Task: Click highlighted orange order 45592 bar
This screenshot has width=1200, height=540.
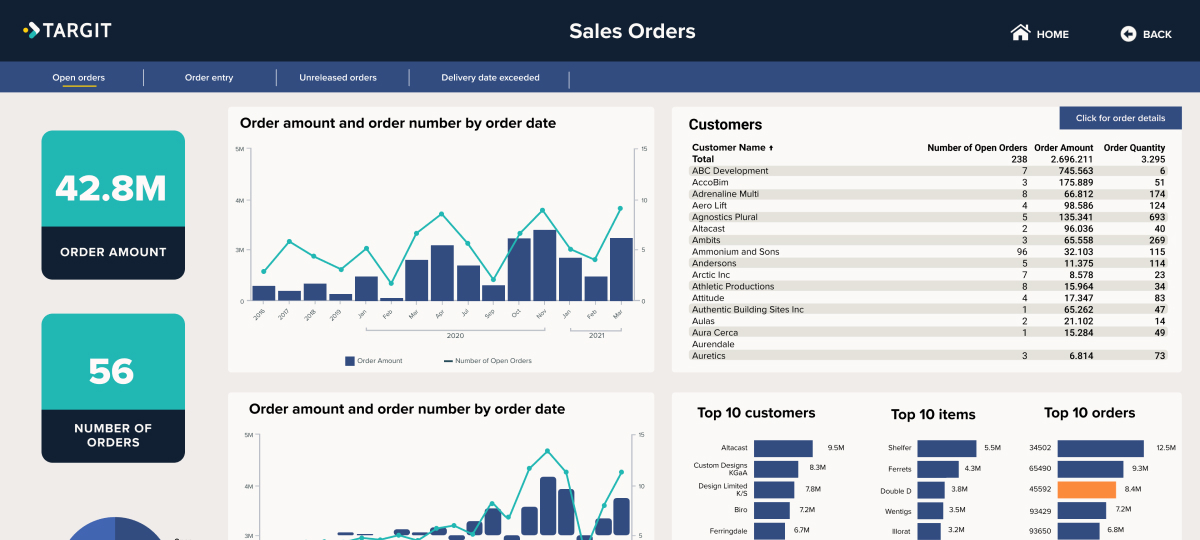Action: [1086, 489]
